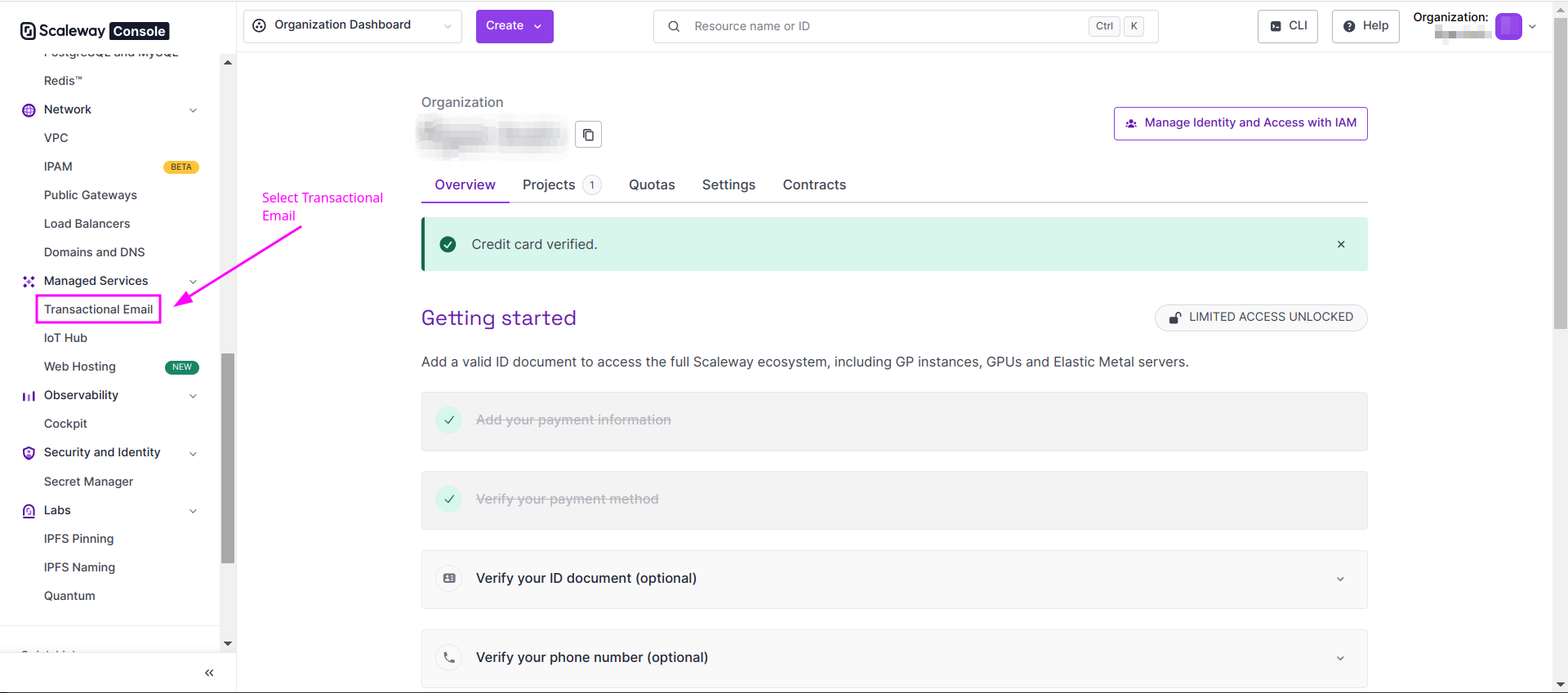Switch to the Overview tab
Viewport: 1568px width, 693px height.
465,184
